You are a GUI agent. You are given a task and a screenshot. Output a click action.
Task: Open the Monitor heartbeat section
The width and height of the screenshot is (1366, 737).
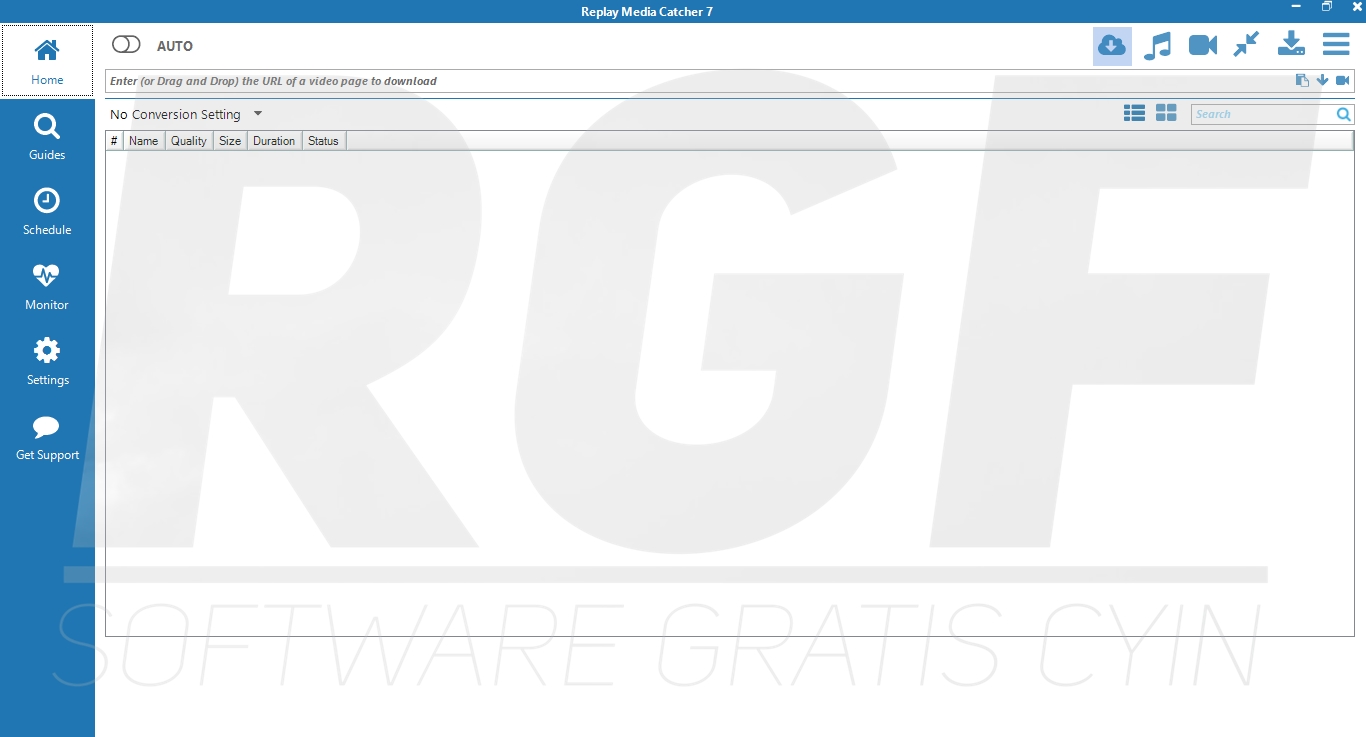pyautogui.click(x=47, y=287)
